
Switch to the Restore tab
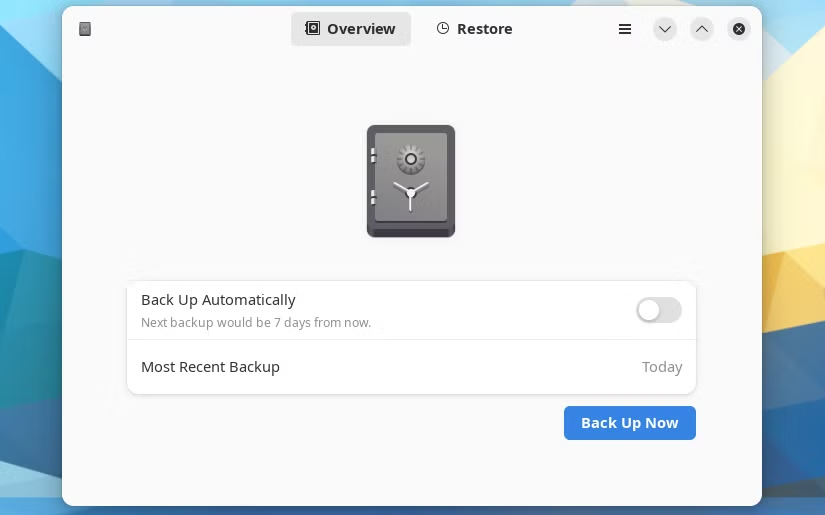coord(475,29)
